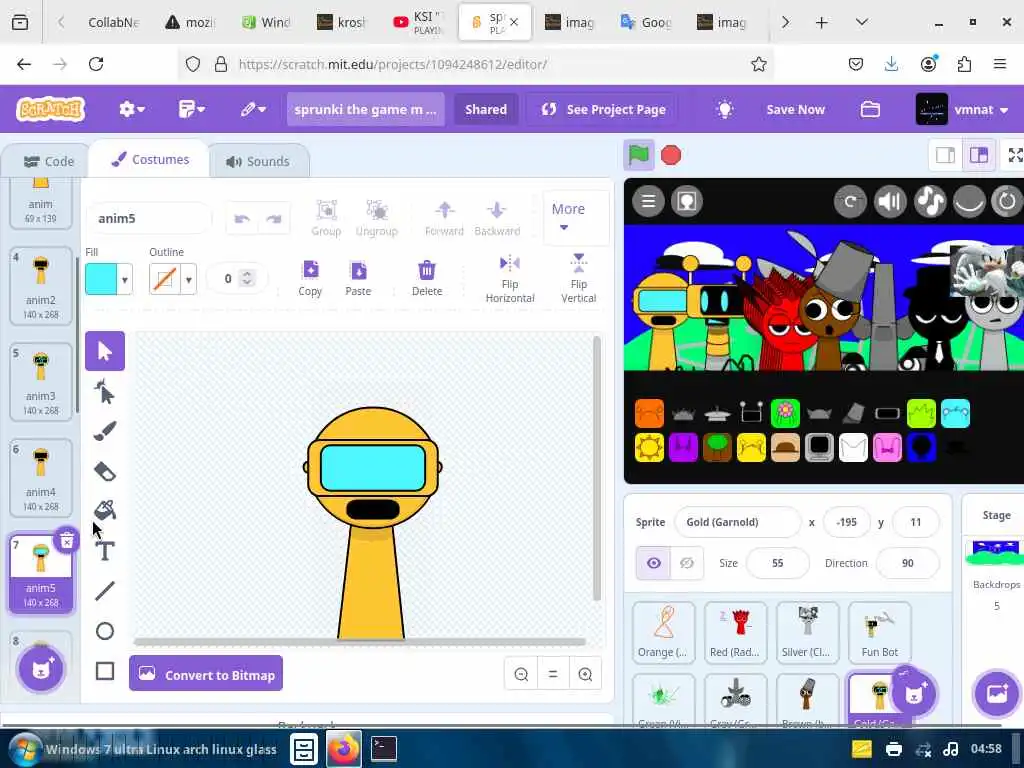This screenshot has height=768, width=1024.
Task: Open the vmnat account menu
Action: click(964, 109)
